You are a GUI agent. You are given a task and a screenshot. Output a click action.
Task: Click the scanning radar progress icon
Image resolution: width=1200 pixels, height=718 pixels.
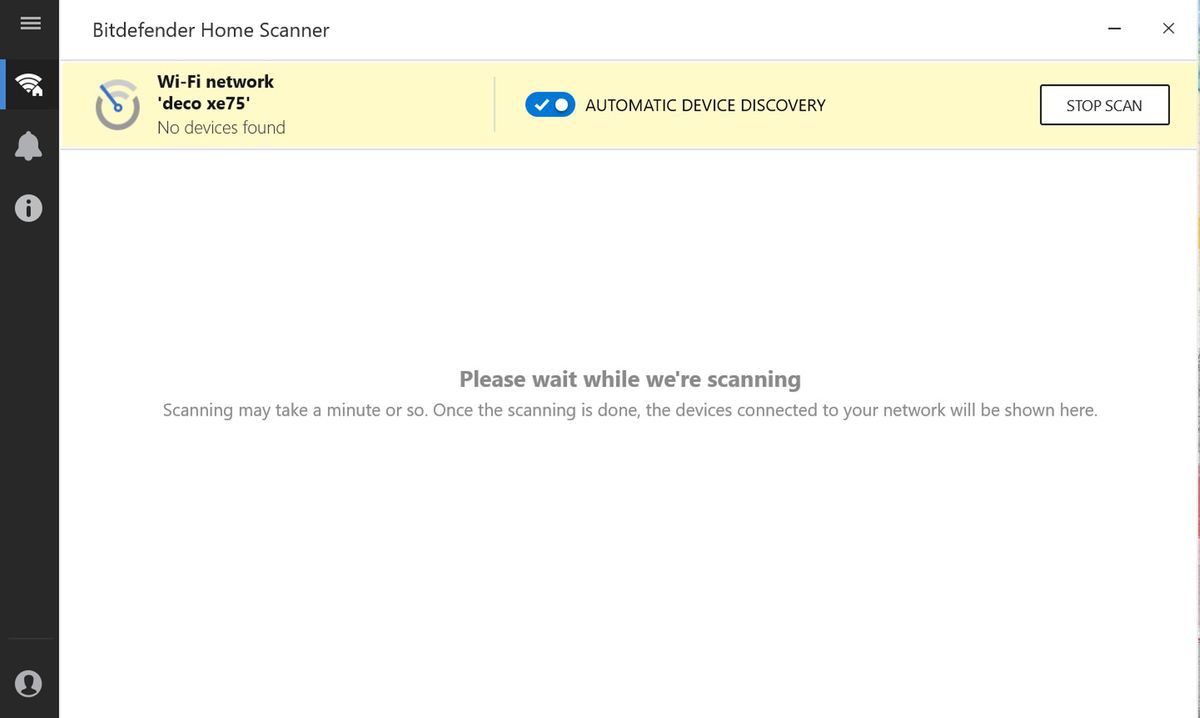tap(117, 105)
